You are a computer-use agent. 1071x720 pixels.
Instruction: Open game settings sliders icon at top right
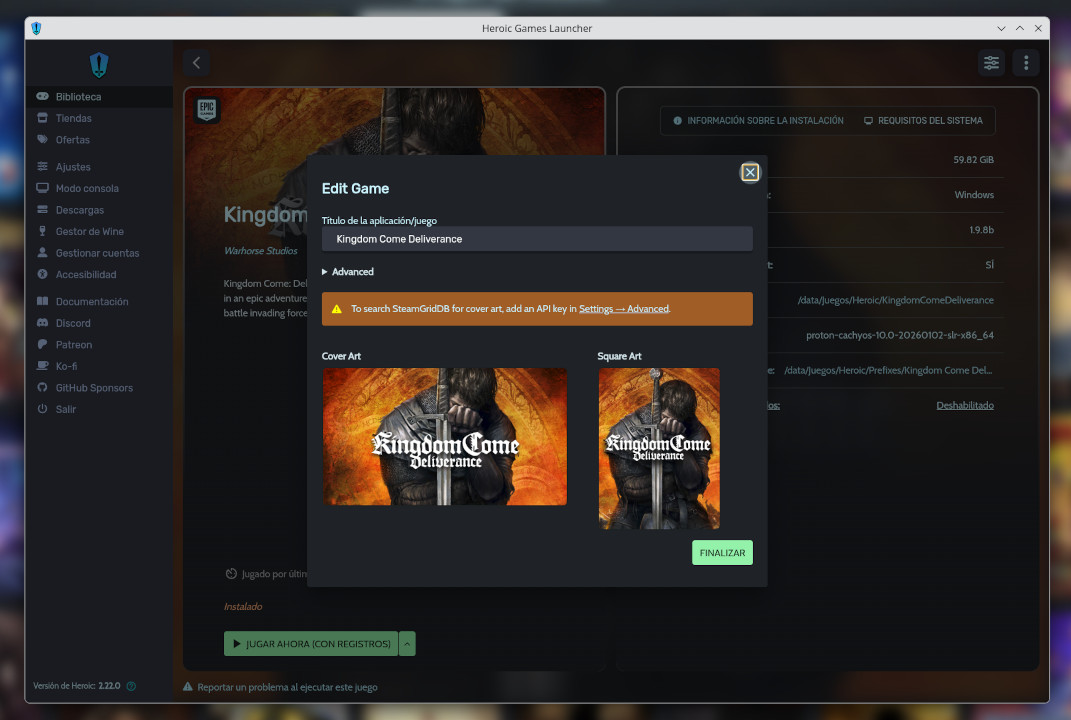click(x=991, y=63)
